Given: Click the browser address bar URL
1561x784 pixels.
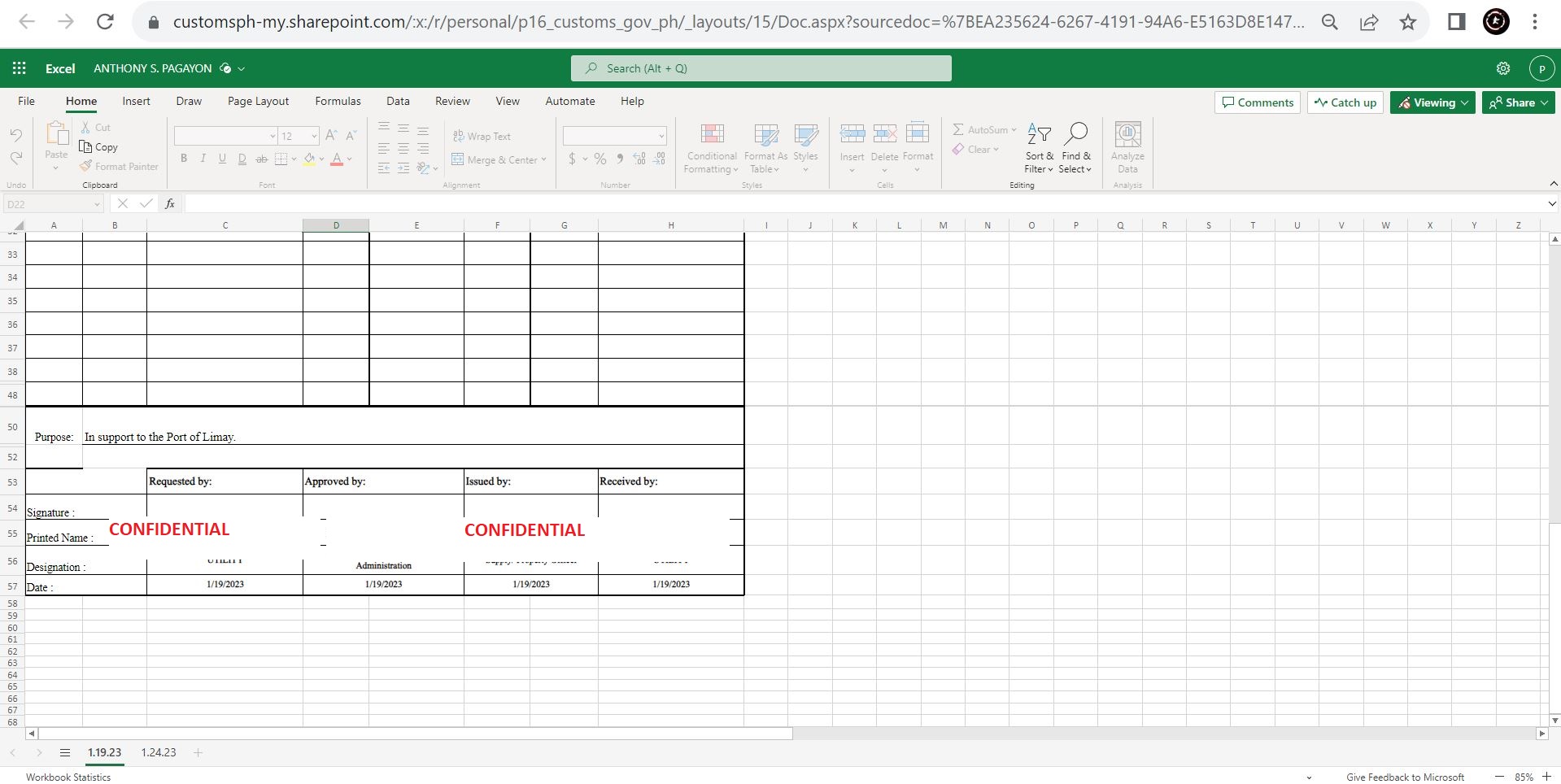Looking at the screenshot, I should tap(738, 22).
